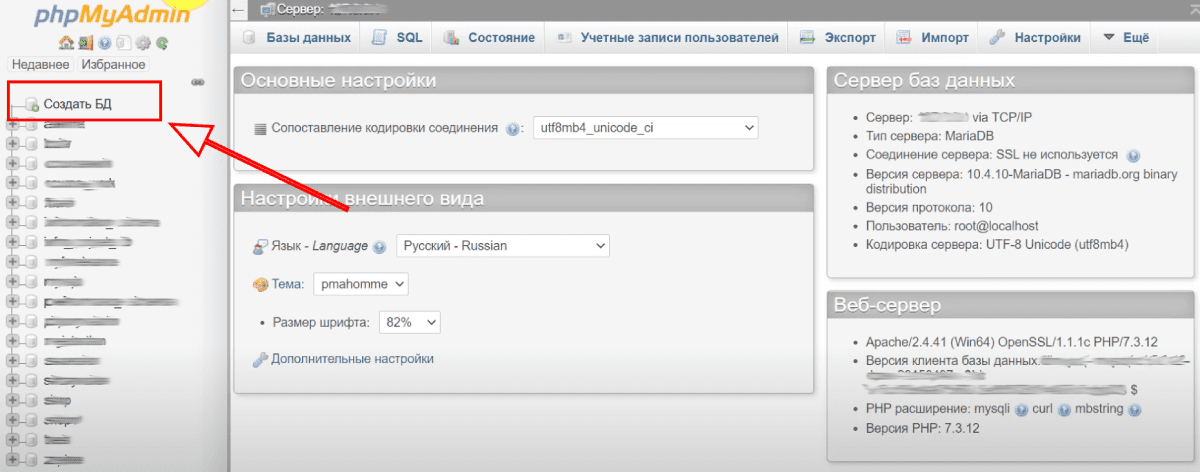1200x472 pixels.
Task: Open navigation panel settings gear icon
Action: 142,43
